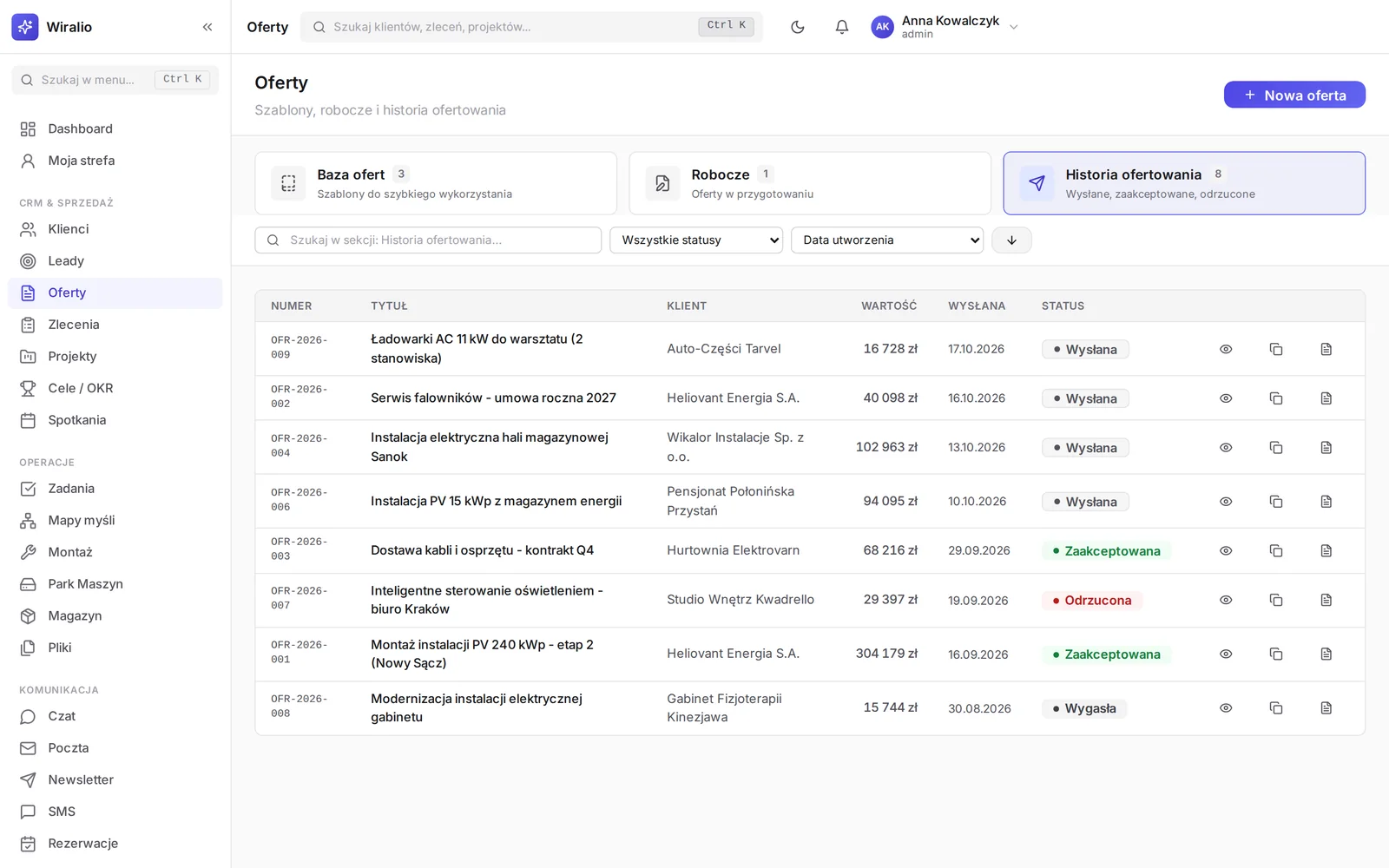Copy offer Instalacja elektryczna hali magazynowej
The height and width of the screenshot is (868, 1389).
(x=1276, y=448)
